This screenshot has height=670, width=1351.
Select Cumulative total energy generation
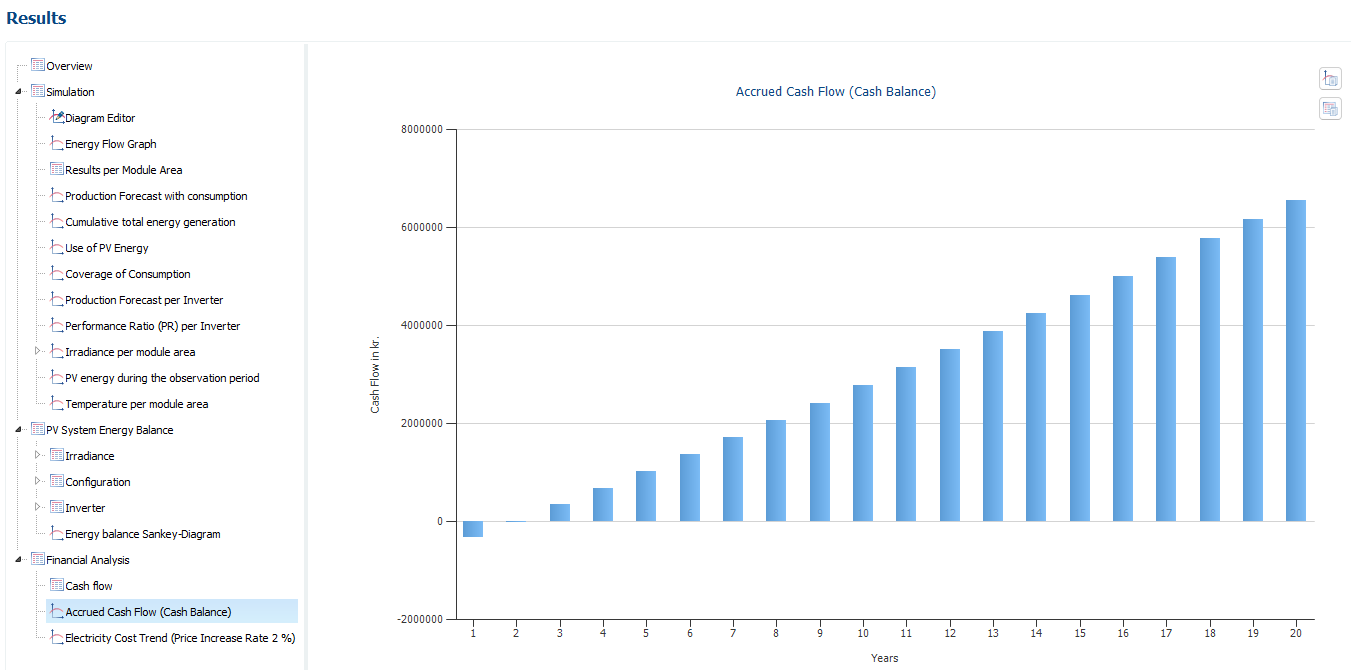(150, 222)
